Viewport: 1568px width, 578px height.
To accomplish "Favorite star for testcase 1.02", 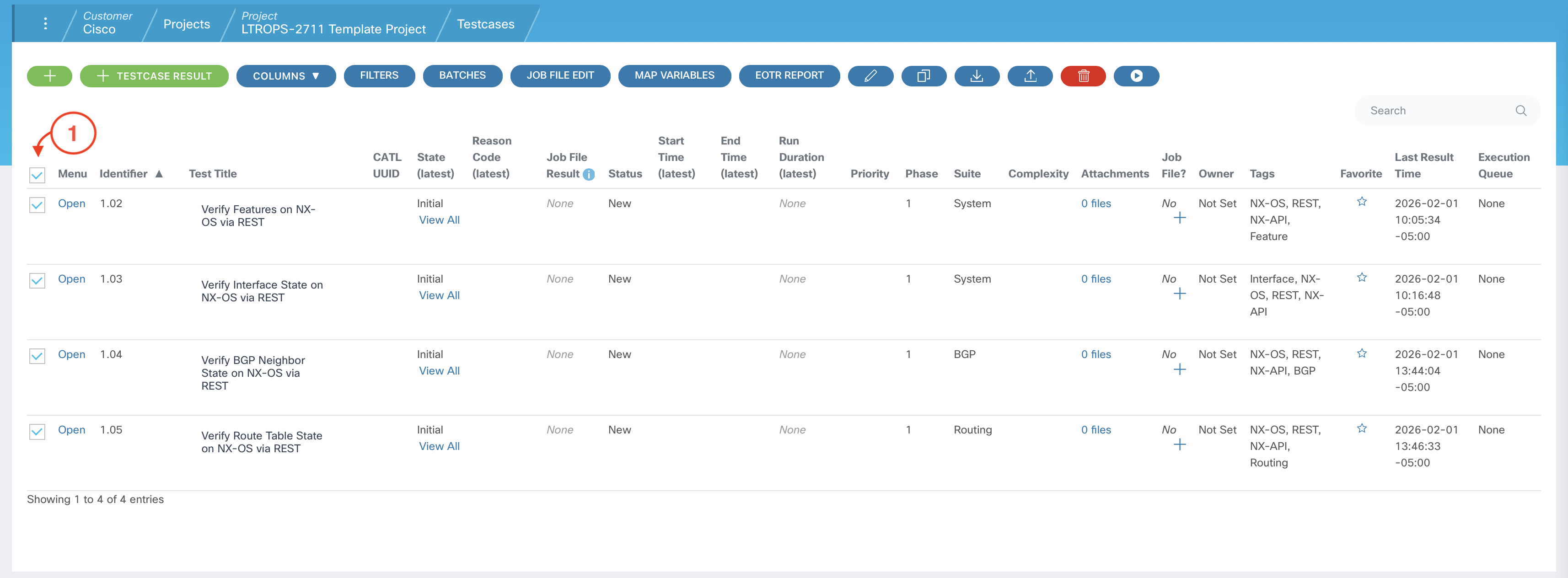I will point(1362,202).
